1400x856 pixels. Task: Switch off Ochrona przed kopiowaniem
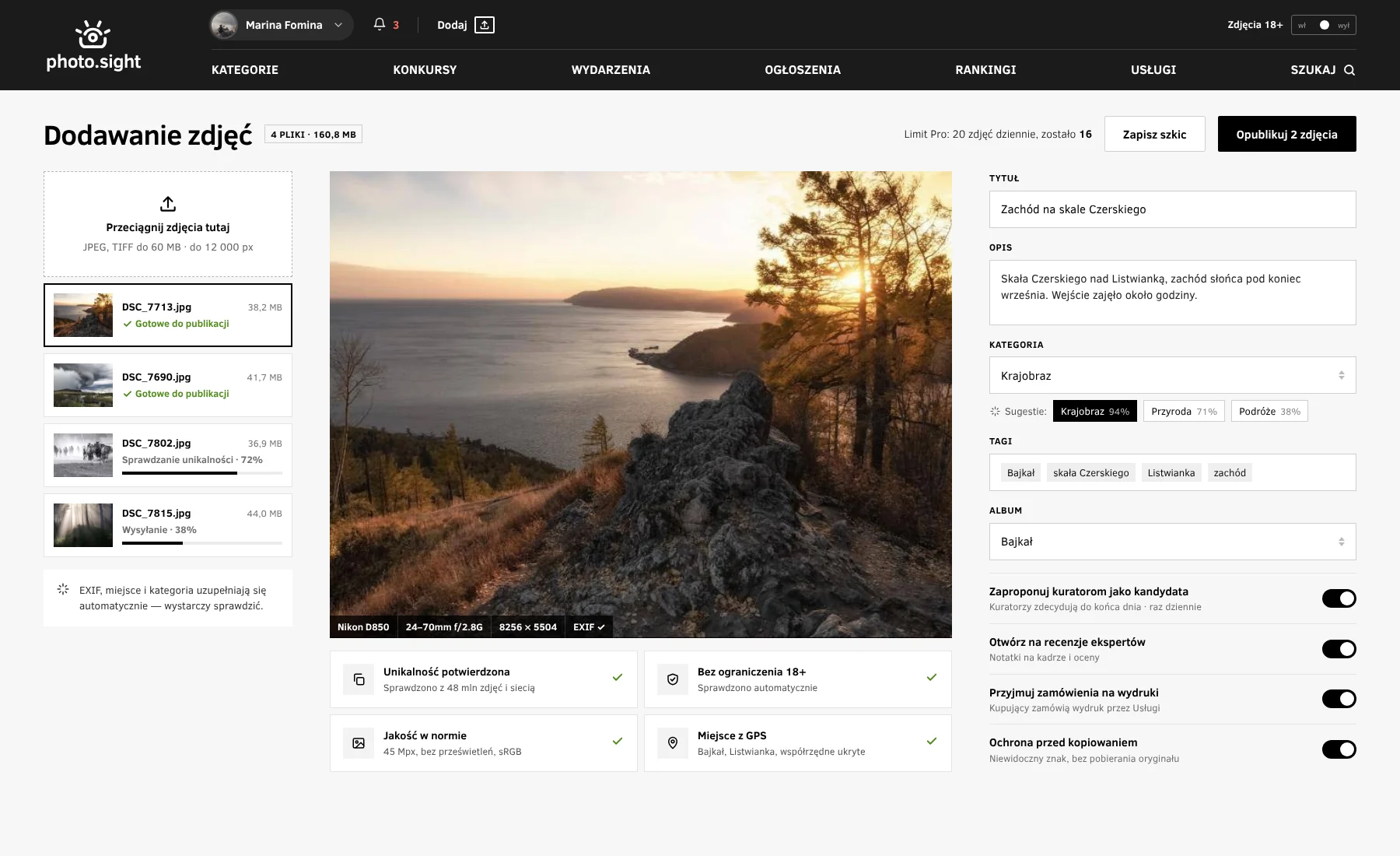pyautogui.click(x=1339, y=749)
